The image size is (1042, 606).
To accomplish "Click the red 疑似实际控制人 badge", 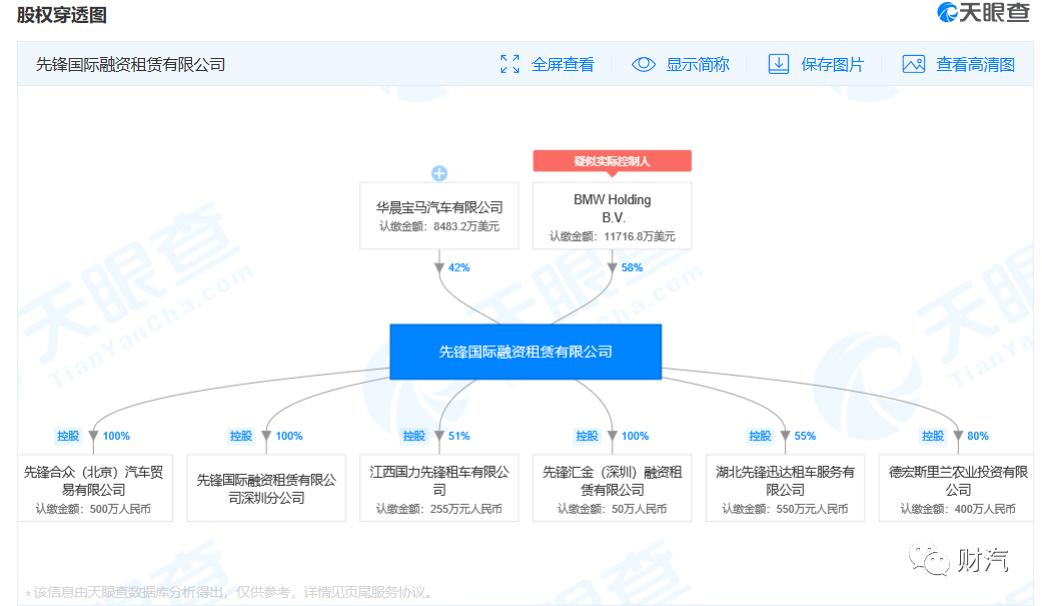I will point(613,160).
